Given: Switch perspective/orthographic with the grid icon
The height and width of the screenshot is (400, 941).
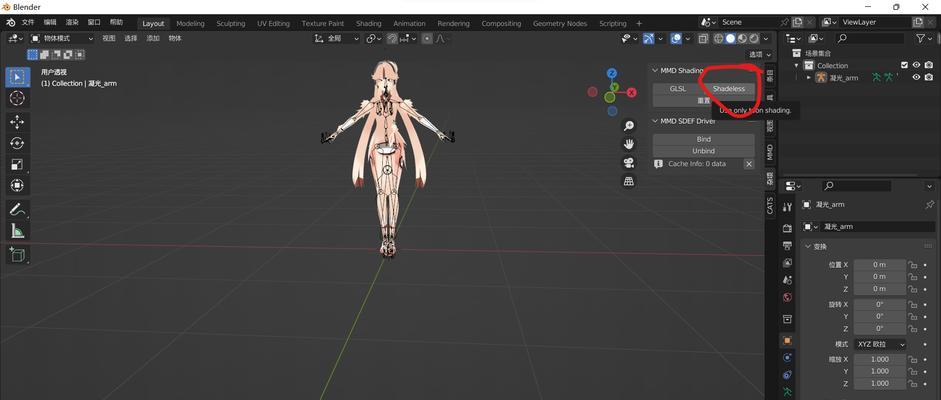Looking at the screenshot, I should (x=628, y=181).
